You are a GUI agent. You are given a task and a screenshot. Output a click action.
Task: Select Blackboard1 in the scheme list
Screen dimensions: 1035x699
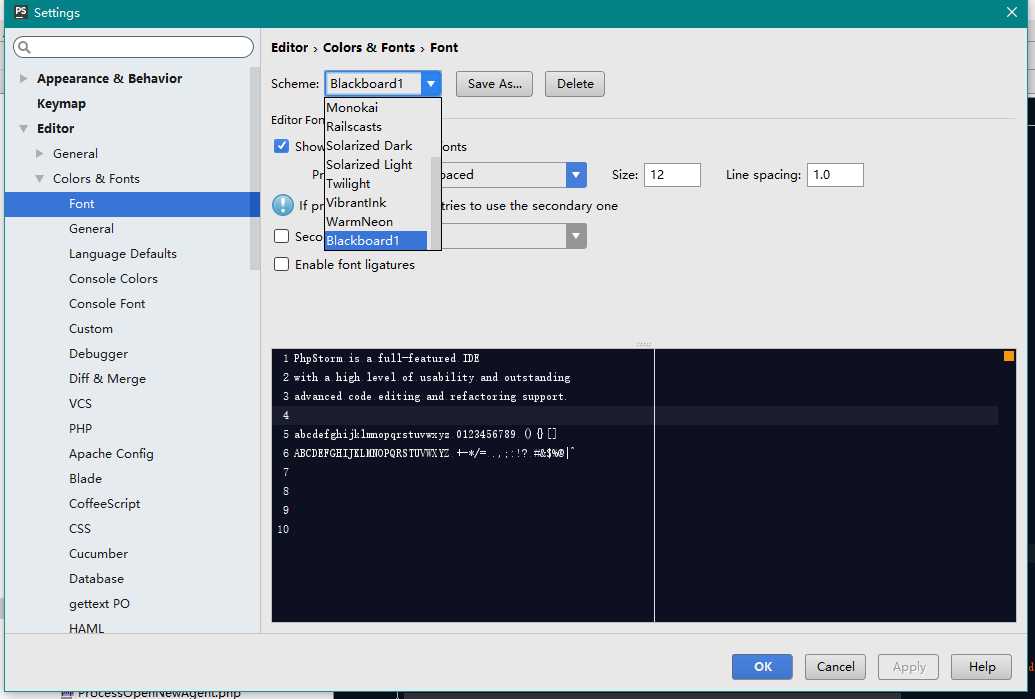pyautogui.click(x=376, y=241)
